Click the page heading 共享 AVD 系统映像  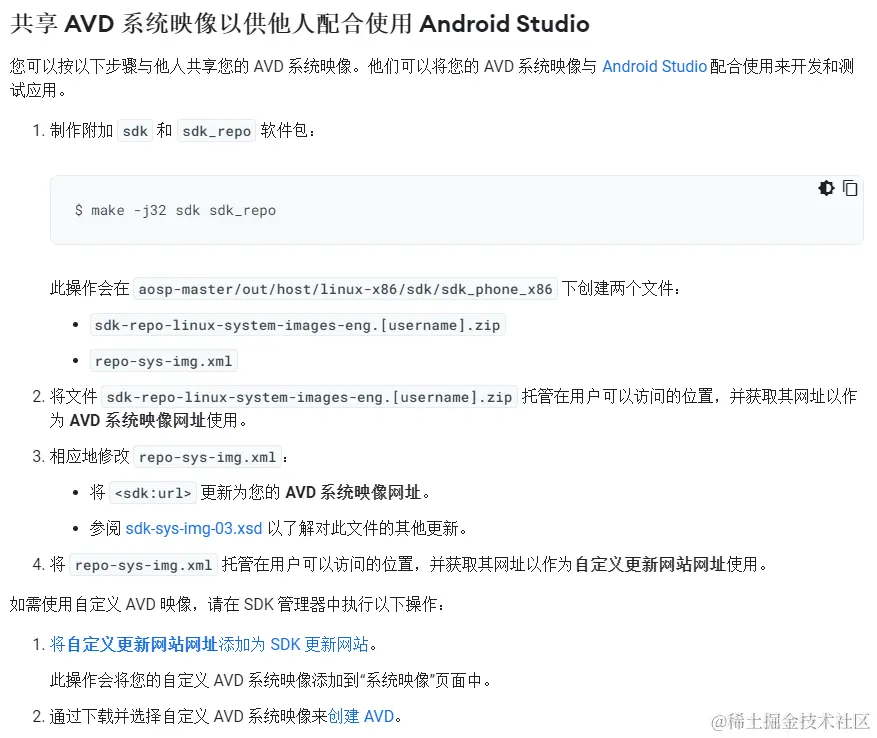tap(300, 24)
